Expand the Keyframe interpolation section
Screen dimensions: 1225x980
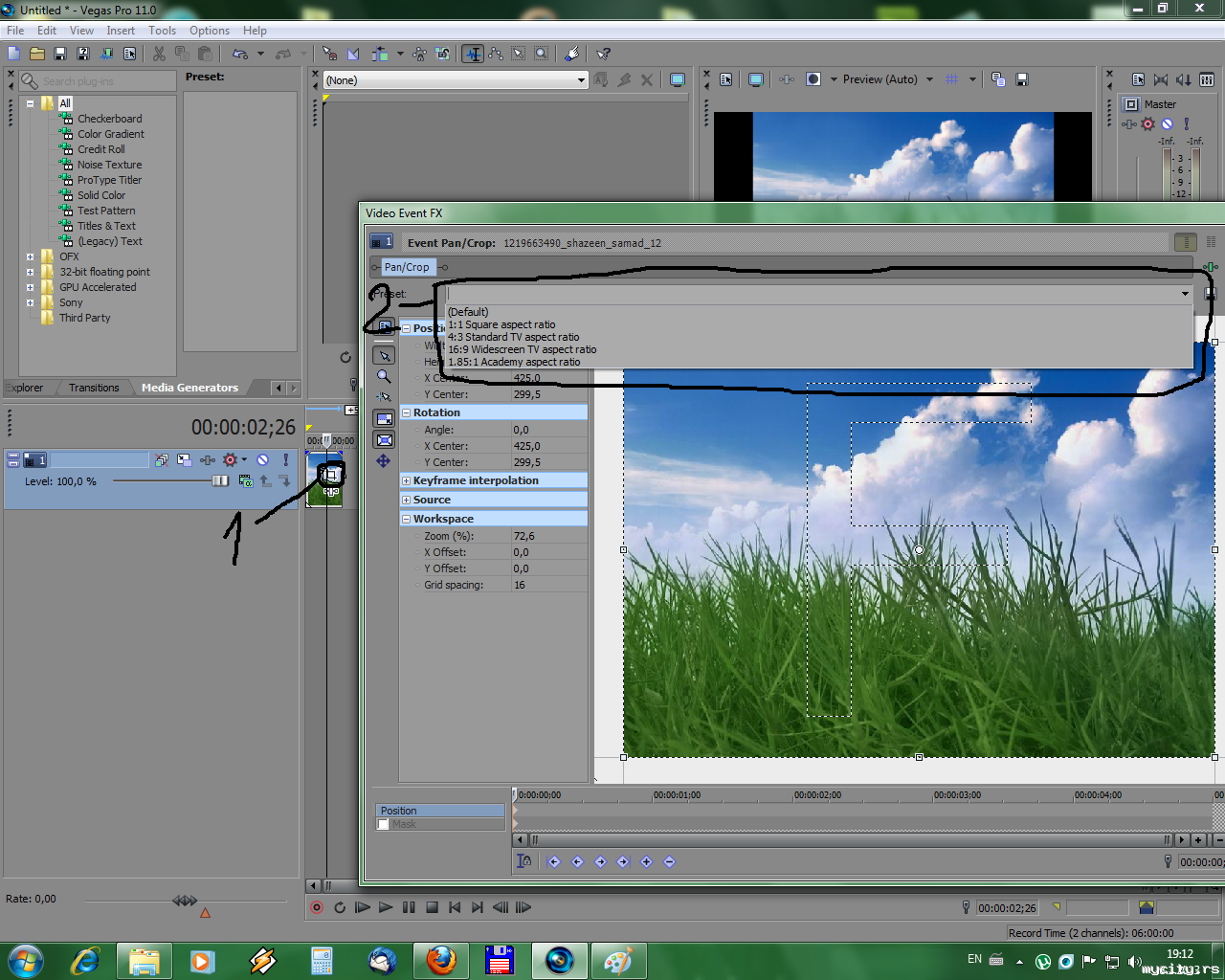tap(406, 480)
